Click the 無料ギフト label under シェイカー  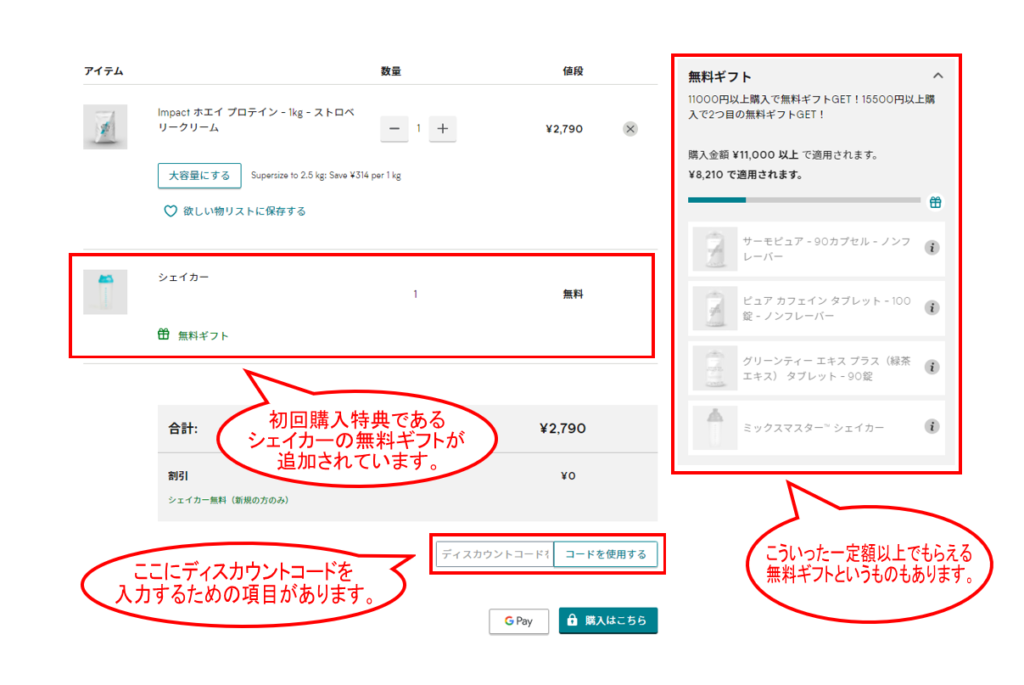coord(203,336)
